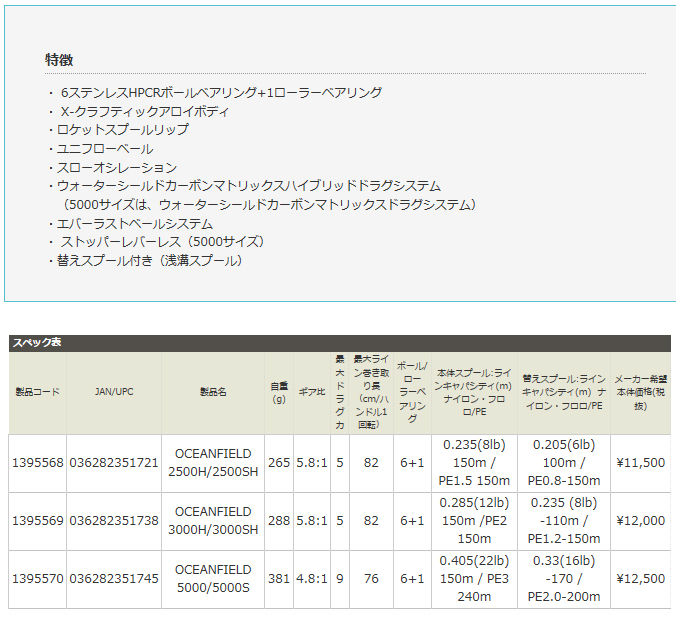Click the 替えスプール:ラインキャパシティ column header
The width and height of the screenshot is (680, 626).
tap(564, 392)
